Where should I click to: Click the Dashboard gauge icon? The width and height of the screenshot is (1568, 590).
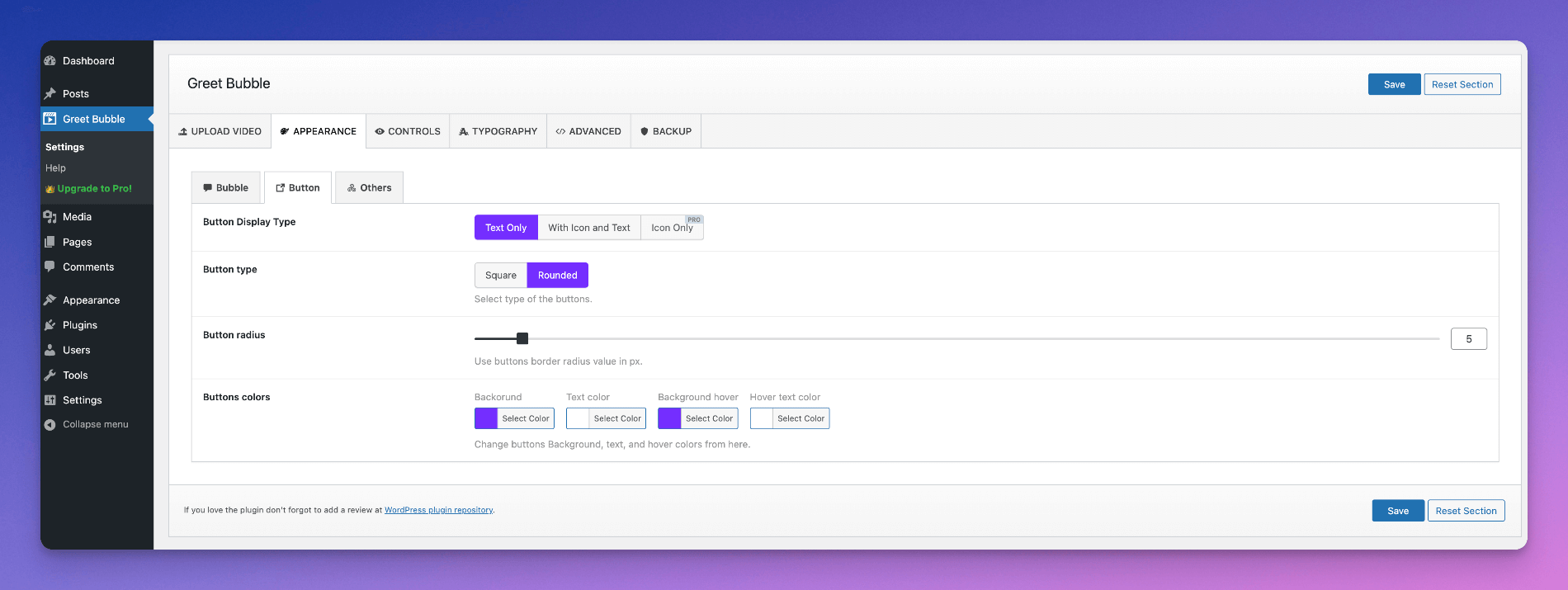[x=50, y=61]
